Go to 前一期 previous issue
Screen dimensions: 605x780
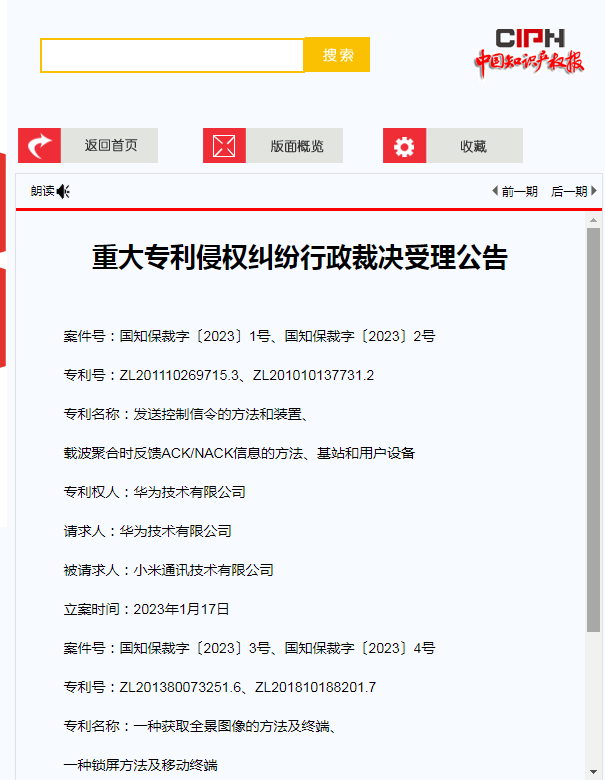[x=519, y=192]
